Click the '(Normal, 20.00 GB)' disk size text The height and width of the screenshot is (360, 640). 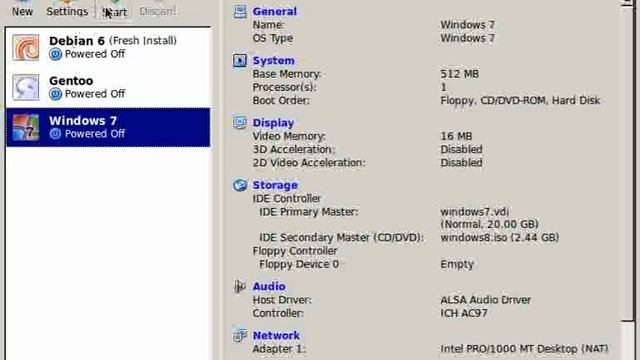[x=489, y=224]
